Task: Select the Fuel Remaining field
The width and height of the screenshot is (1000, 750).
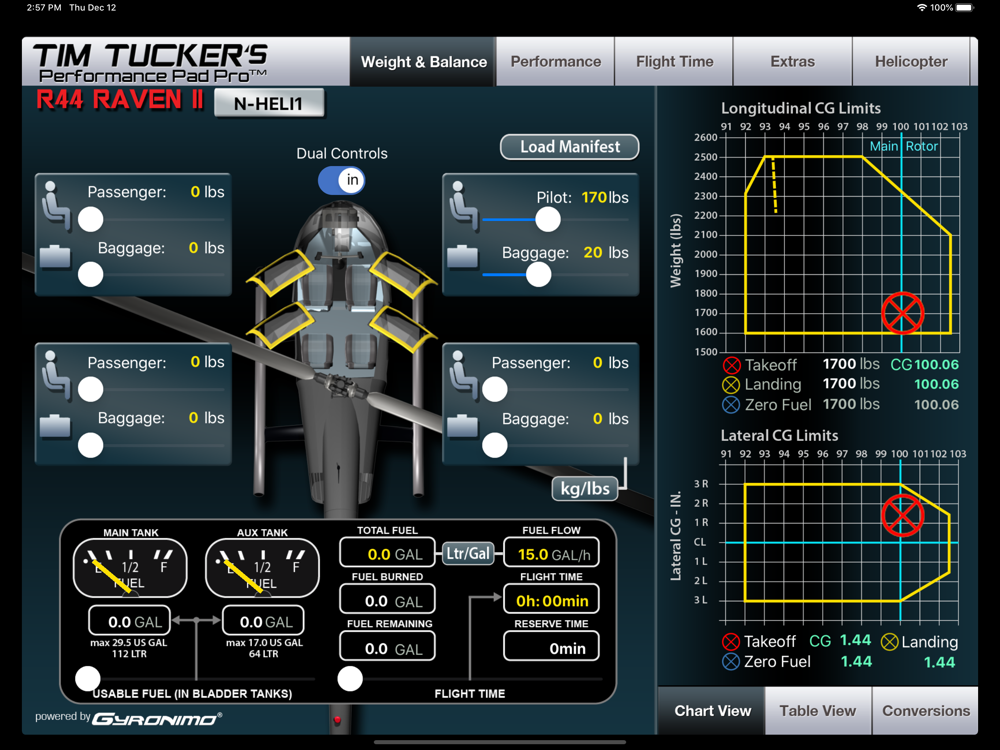Action: pos(387,647)
